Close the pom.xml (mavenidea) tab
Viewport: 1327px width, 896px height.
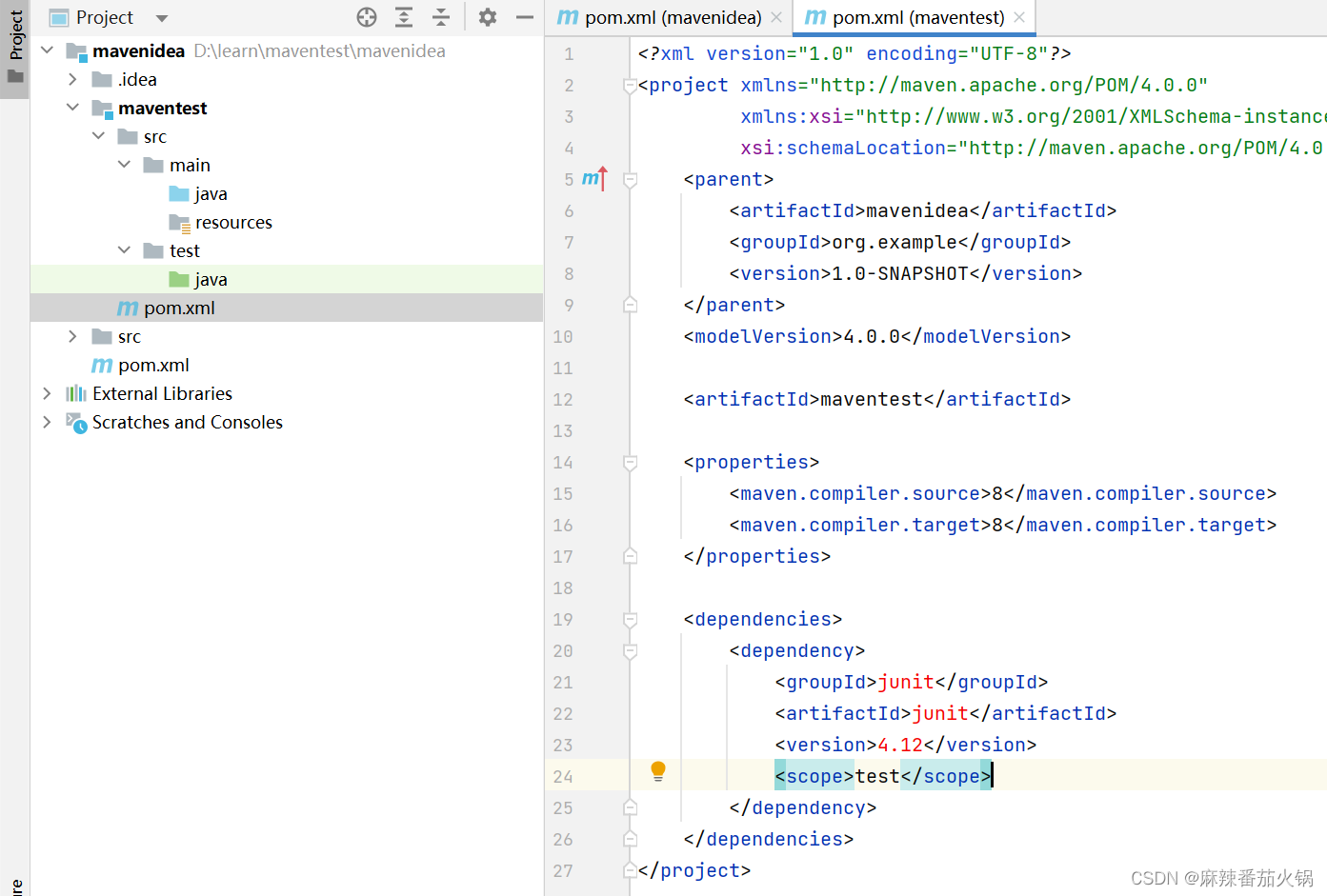coord(776,17)
